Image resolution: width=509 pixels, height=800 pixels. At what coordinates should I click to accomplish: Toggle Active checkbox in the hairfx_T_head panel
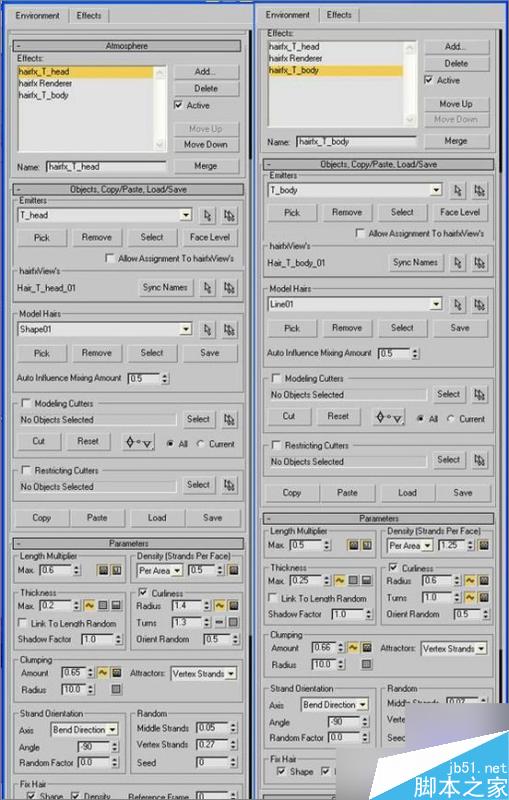coord(178,105)
